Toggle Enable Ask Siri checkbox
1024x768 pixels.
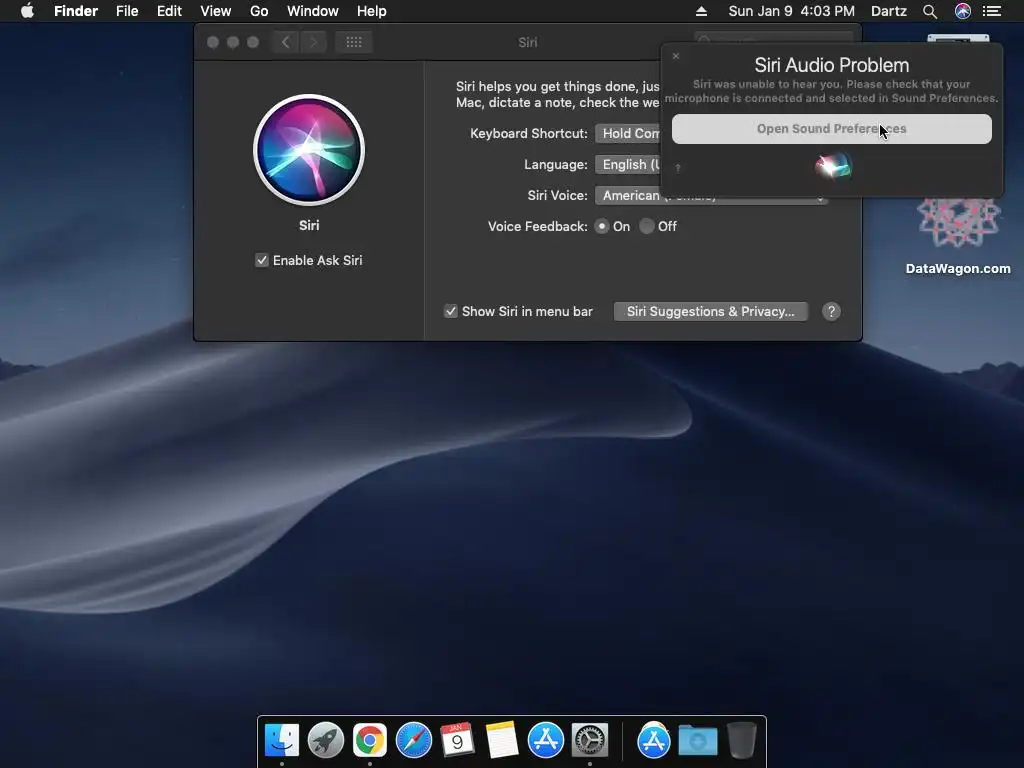262,260
